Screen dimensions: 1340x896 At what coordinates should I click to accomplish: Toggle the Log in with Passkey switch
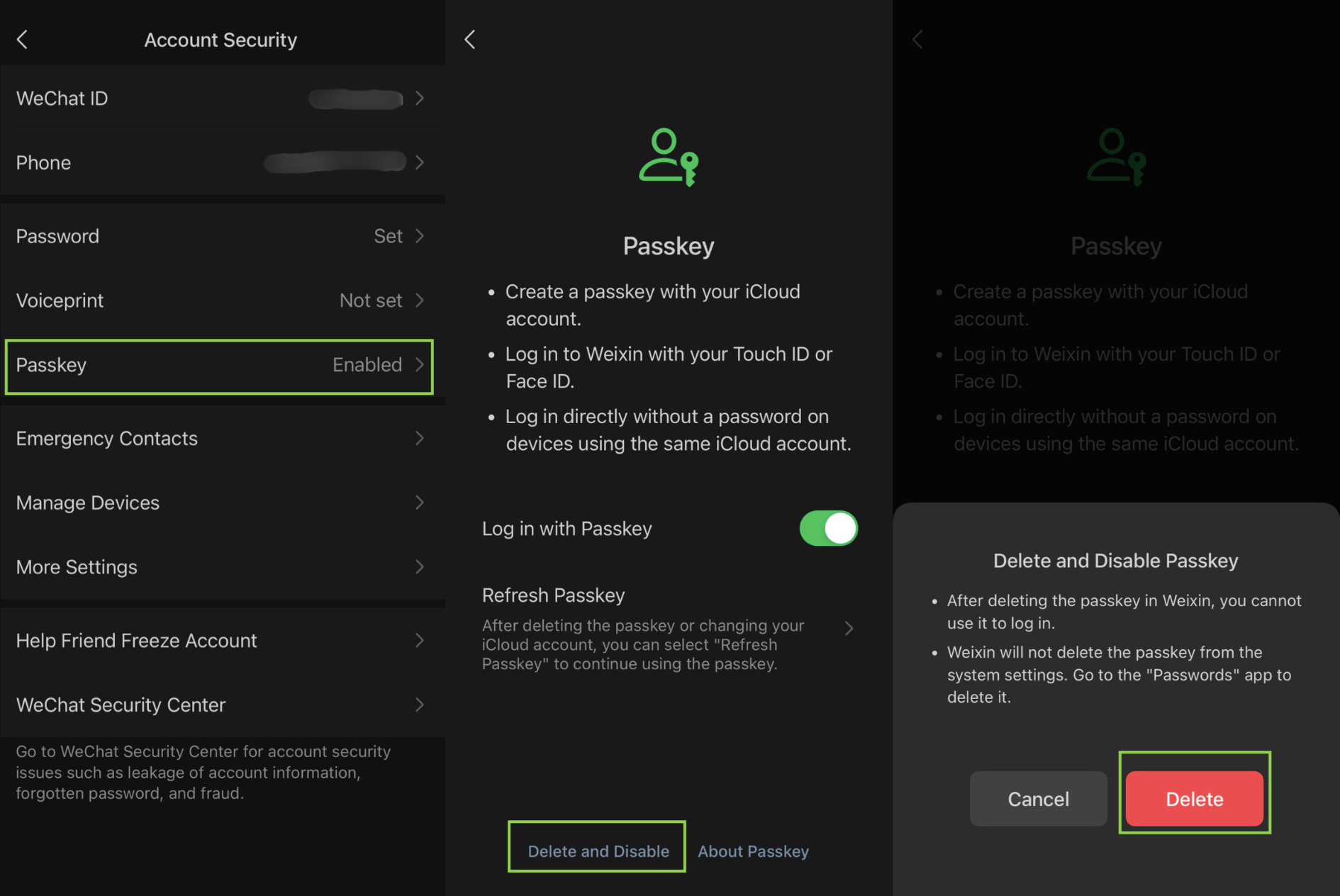828,529
